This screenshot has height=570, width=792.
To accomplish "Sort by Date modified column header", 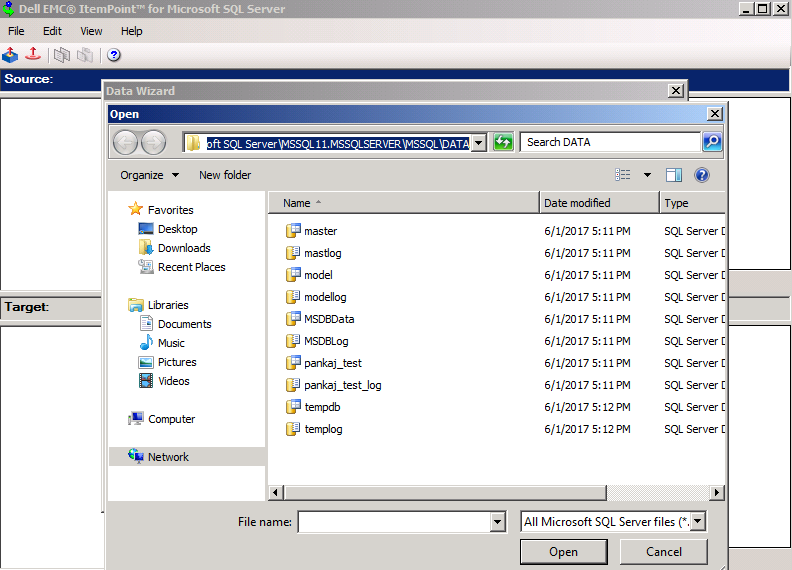I will point(600,203).
